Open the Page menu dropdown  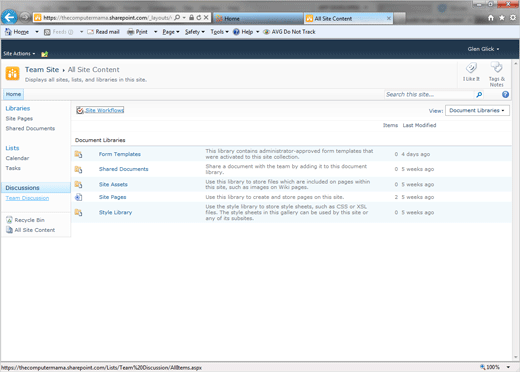click(x=171, y=32)
